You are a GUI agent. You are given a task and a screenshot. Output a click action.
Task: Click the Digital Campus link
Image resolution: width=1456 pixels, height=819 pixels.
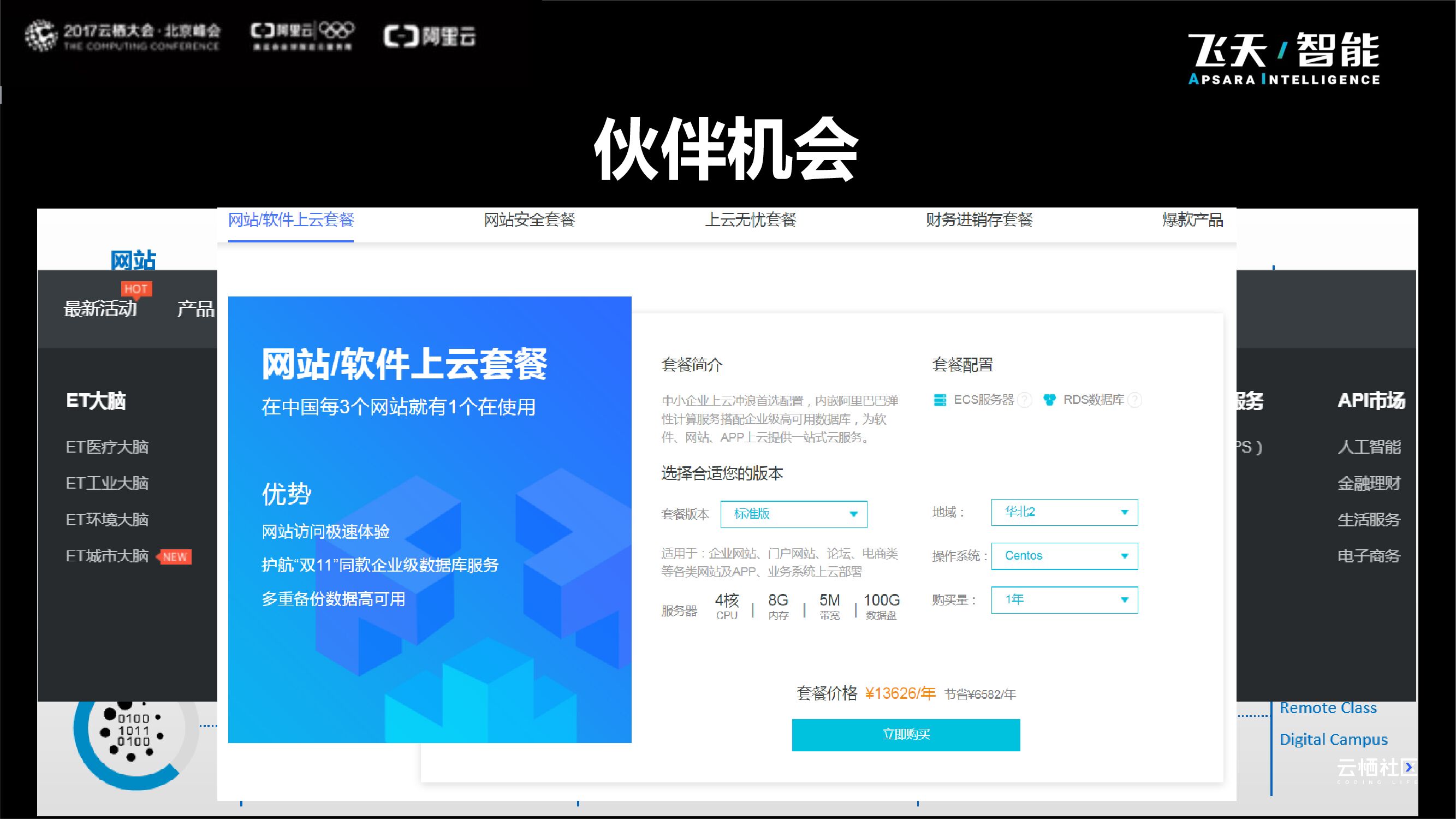coord(1333,739)
